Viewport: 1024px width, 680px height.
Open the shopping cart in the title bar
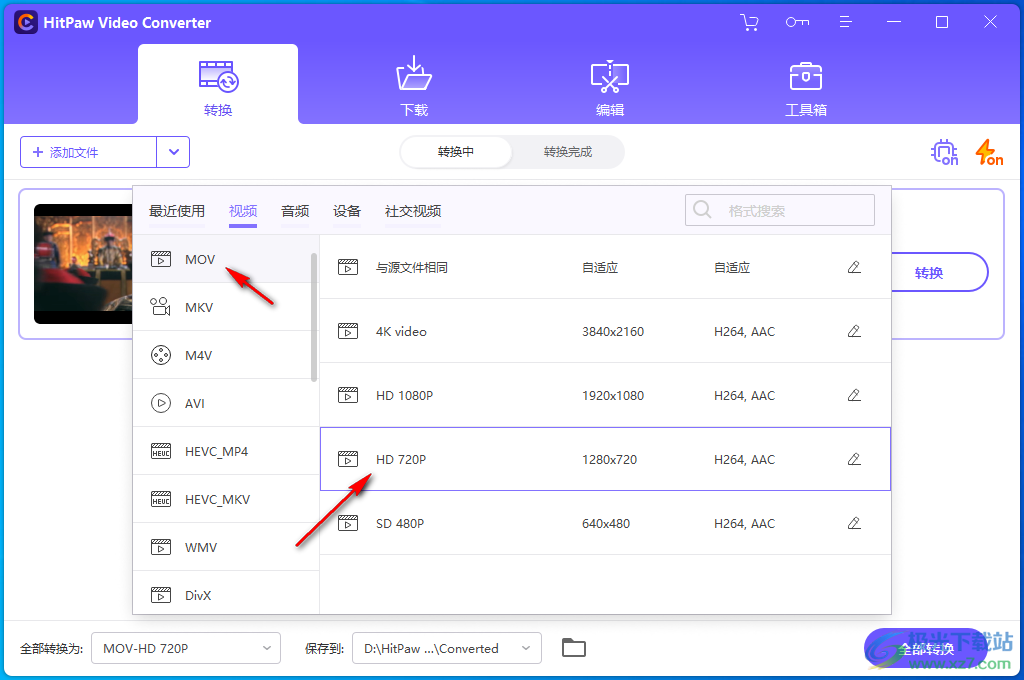pos(749,21)
